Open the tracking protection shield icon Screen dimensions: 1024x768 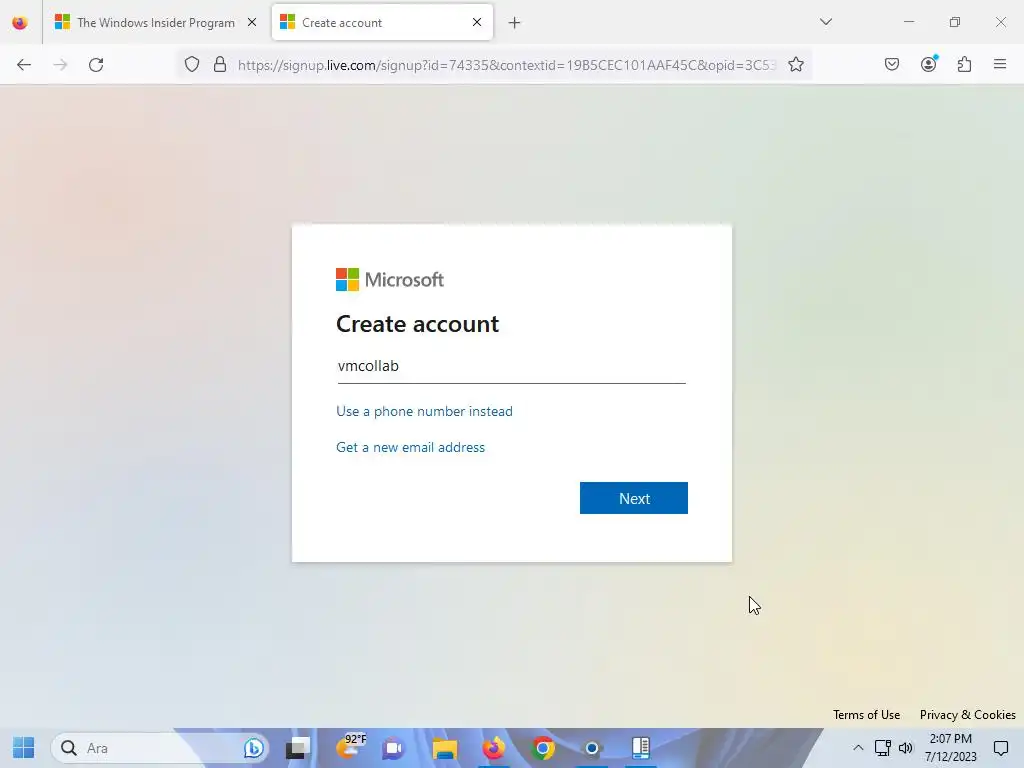(191, 64)
